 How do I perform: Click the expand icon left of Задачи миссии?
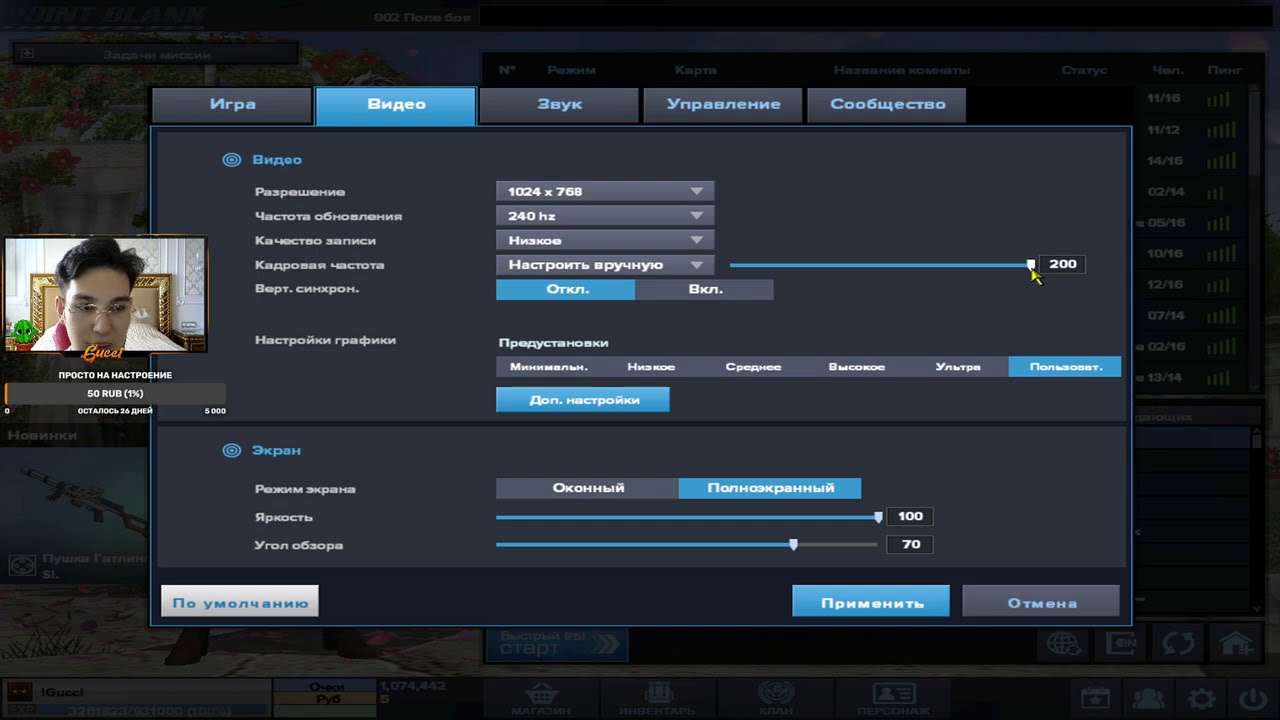click(x=27, y=54)
